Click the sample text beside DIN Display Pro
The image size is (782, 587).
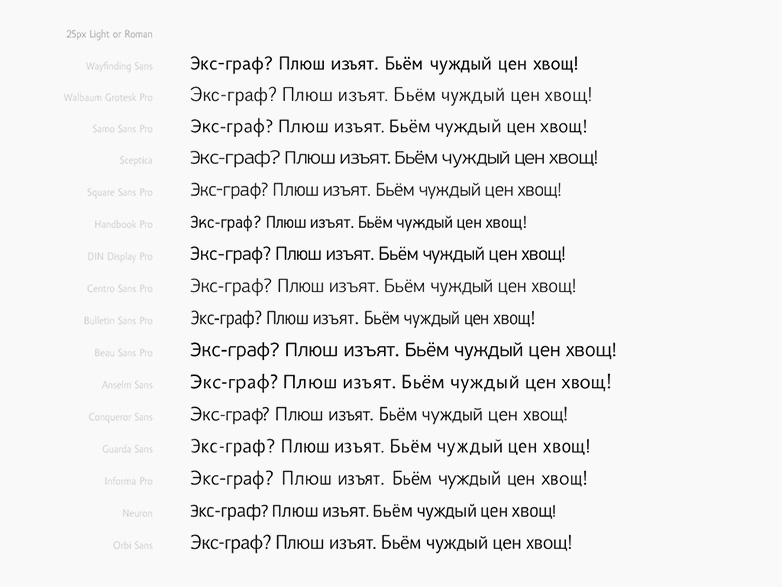click(378, 255)
